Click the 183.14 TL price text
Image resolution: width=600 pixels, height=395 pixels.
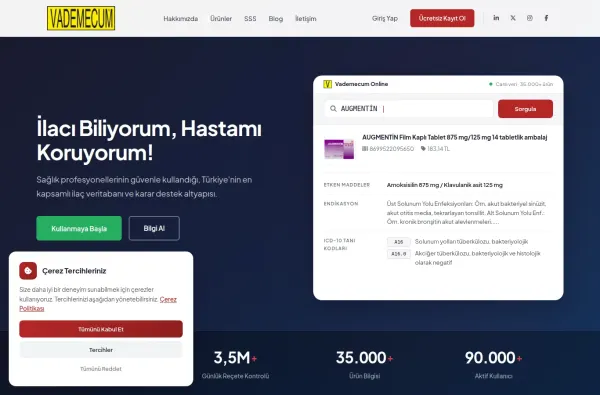click(439, 149)
